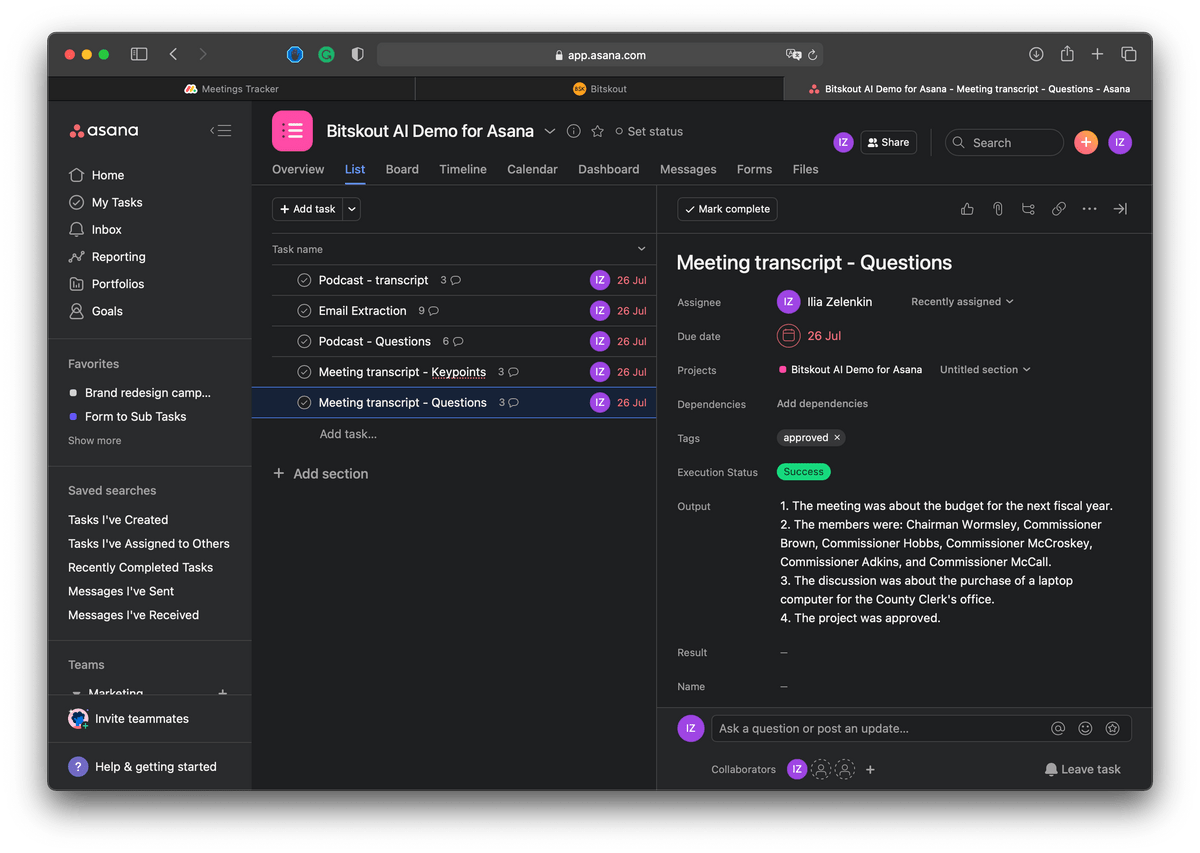The image size is (1200, 853).
Task: Open Safari share menu
Action: [x=1067, y=54]
